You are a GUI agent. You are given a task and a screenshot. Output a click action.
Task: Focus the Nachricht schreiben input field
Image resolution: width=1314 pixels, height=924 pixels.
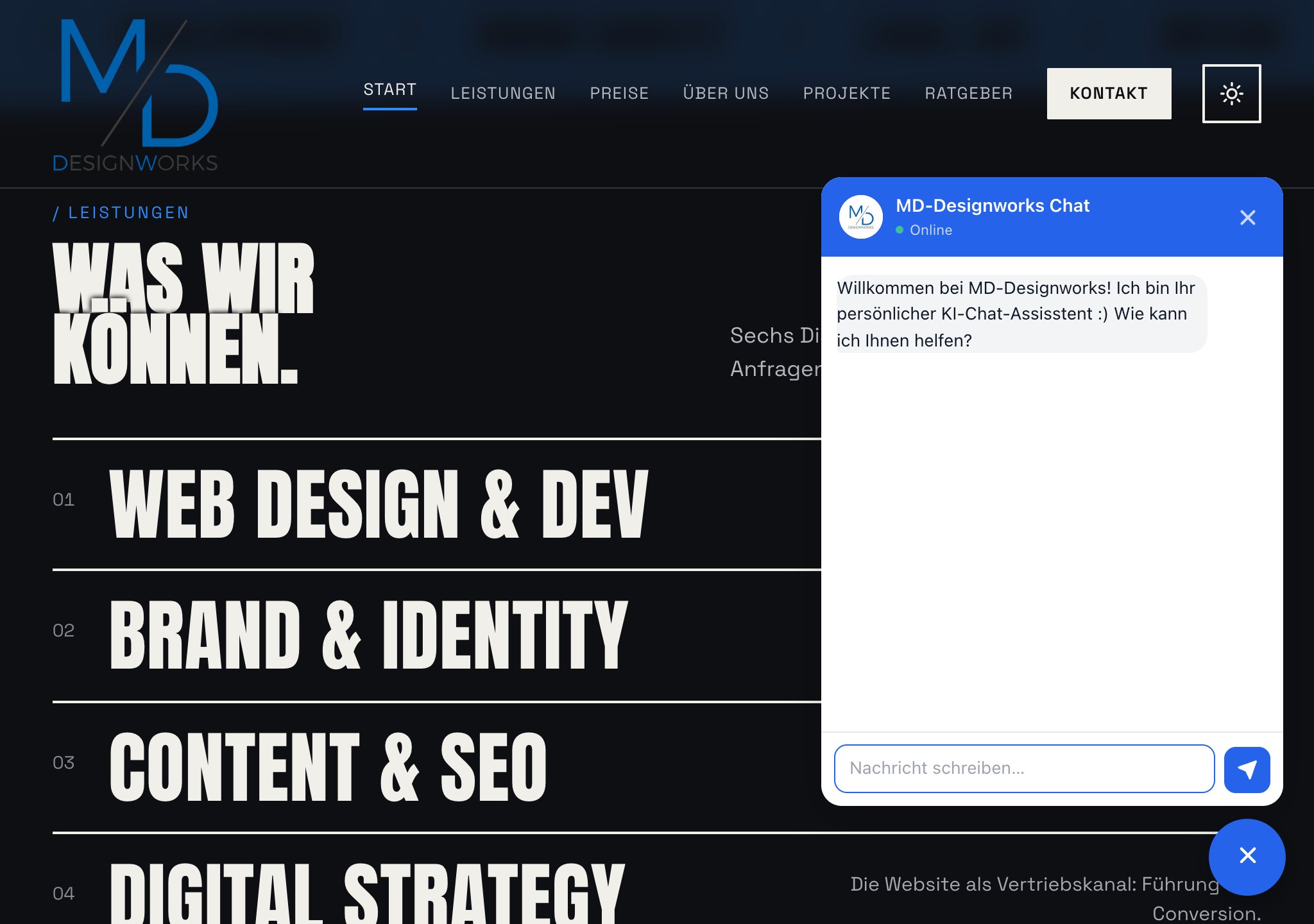1024,769
